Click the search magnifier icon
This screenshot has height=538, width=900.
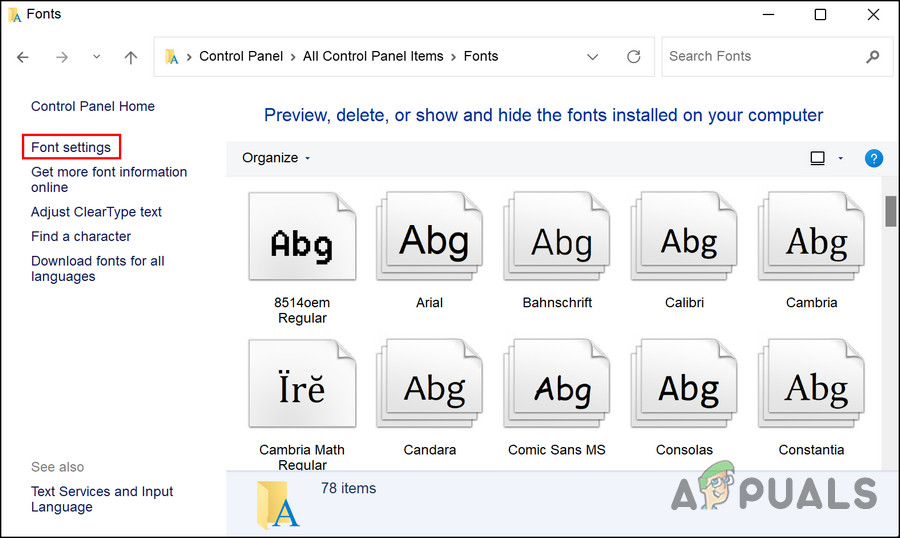point(872,56)
